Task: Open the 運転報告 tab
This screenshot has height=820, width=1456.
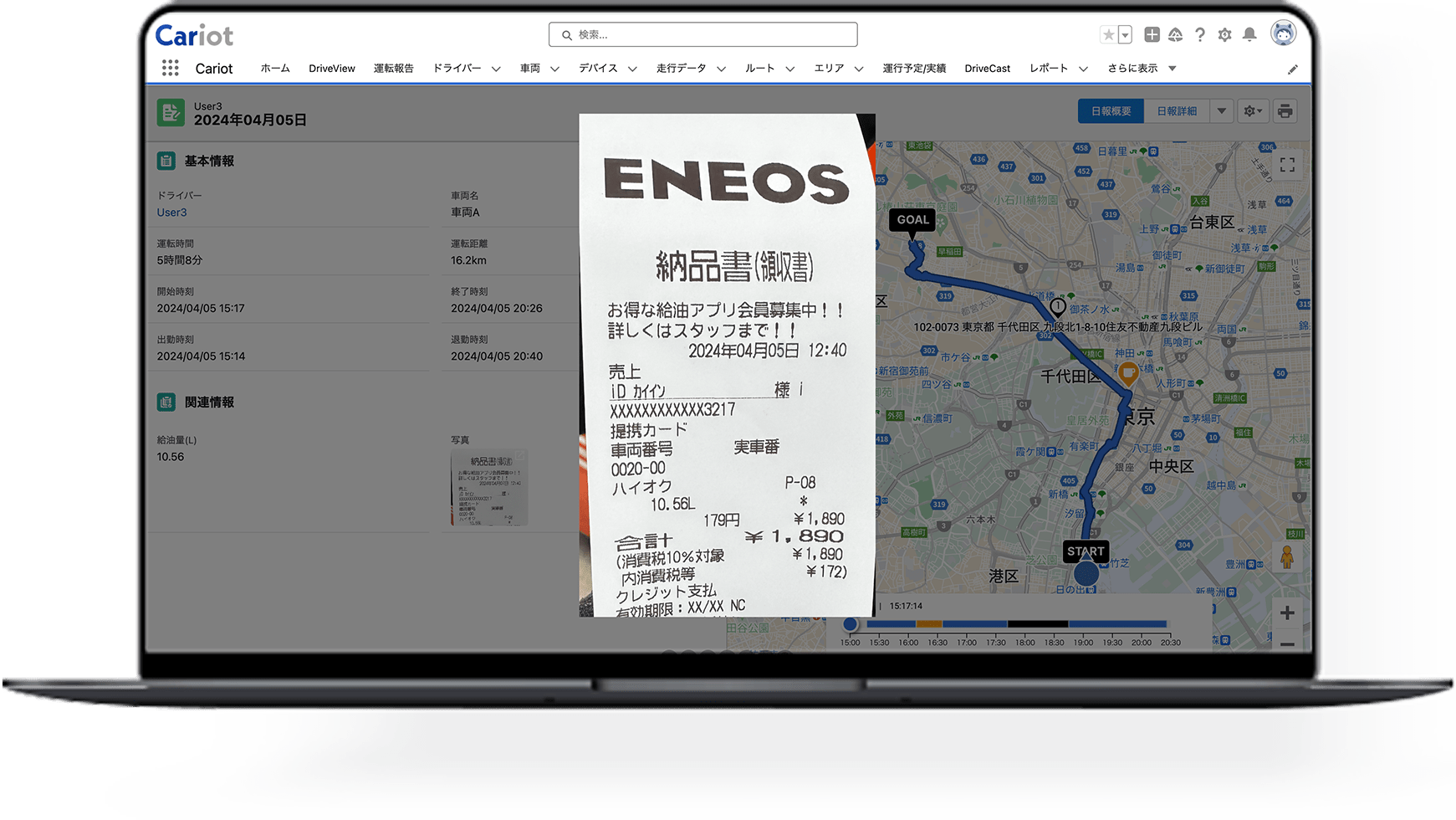Action: coord(393,69)
